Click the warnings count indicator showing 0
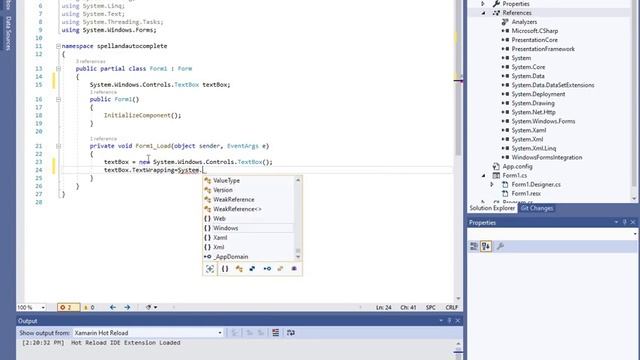The width and height of the screenshot is (640, 360). point(89,307)
